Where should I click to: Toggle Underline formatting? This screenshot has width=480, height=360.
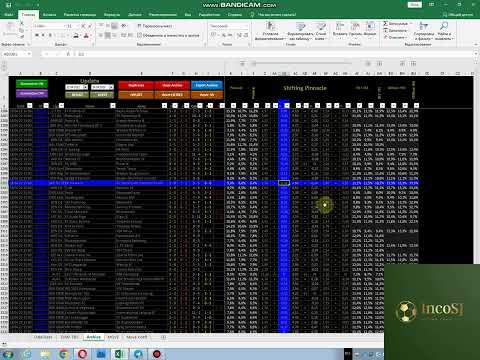[x=50, y=35]
